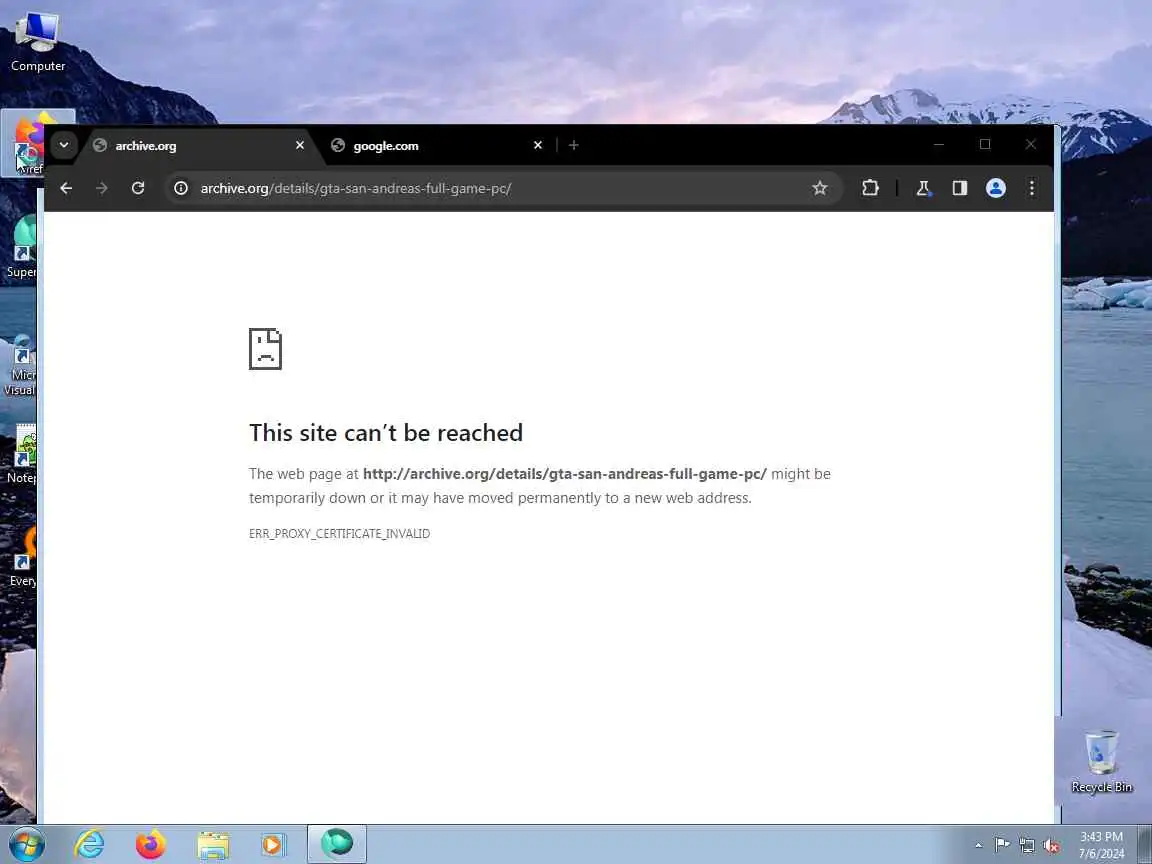The height and width of the screenshot is (864, 1152).
Task: Go back to the previous page
Action: 66,188
